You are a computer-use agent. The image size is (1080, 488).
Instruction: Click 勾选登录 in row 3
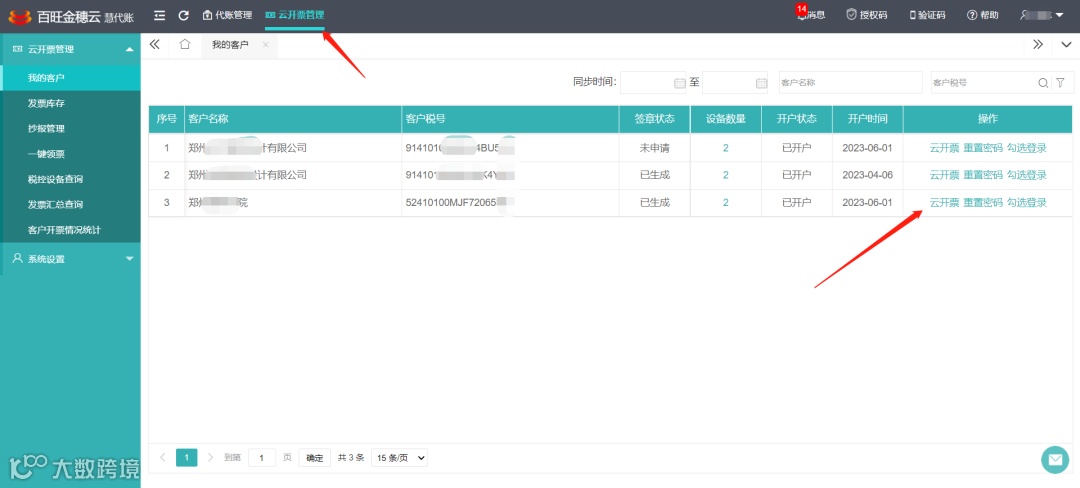pos(1026,202)
